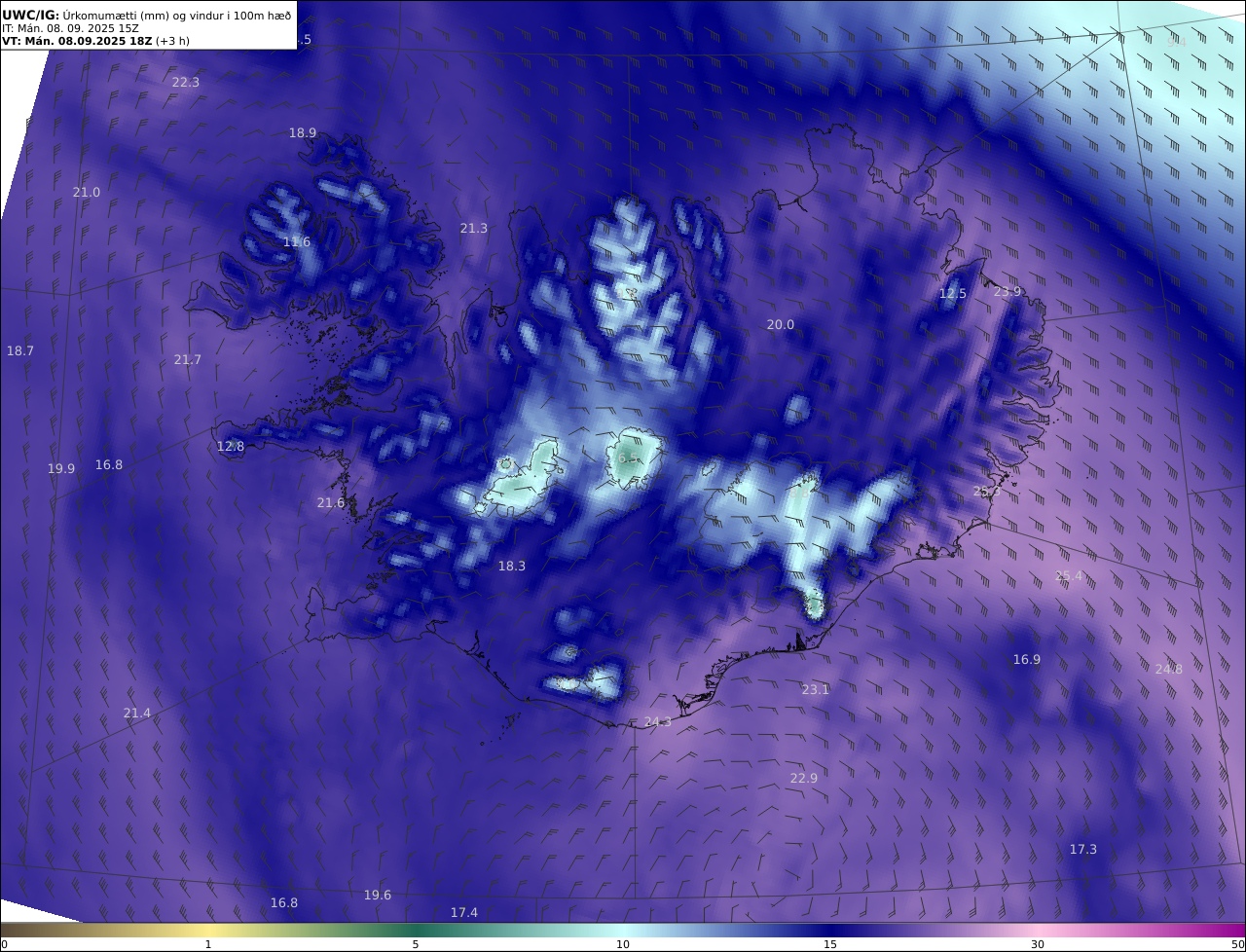Select the 20.0 map value

click(x=781, y=325)
